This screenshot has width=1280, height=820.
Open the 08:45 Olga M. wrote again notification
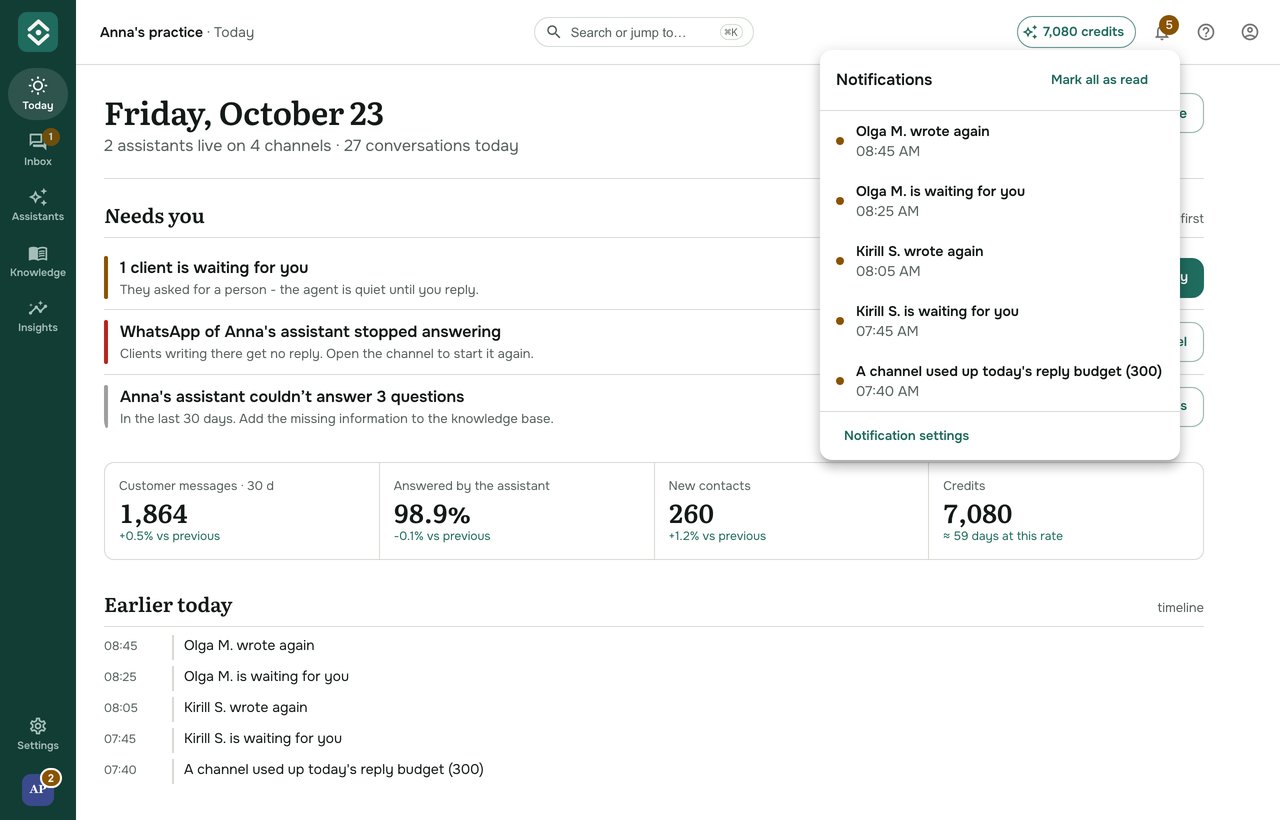pyautogui.click(x=1000, y=141)
